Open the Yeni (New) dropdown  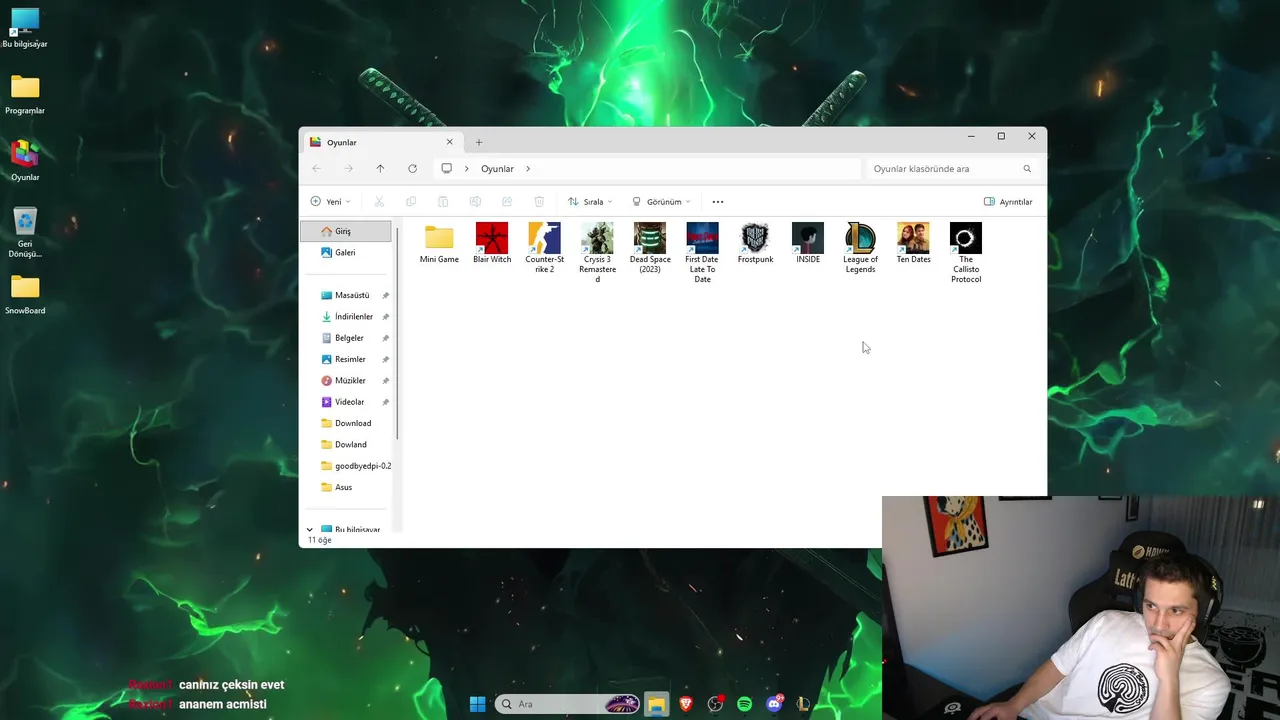coord(330,201)
